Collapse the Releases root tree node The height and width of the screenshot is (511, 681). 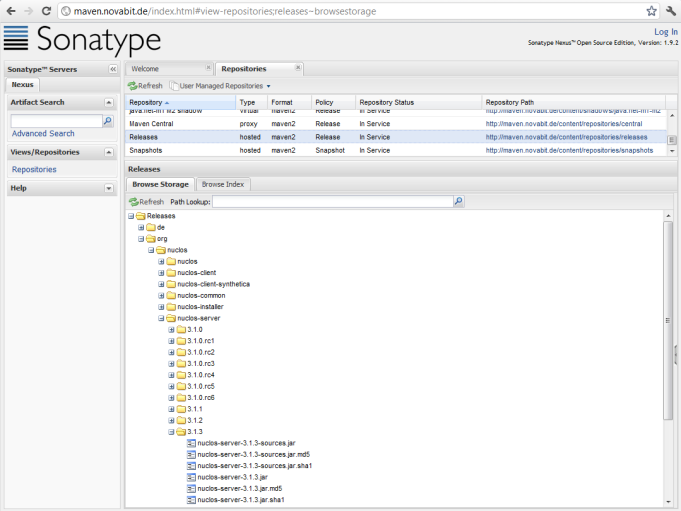tap(131, 216)
